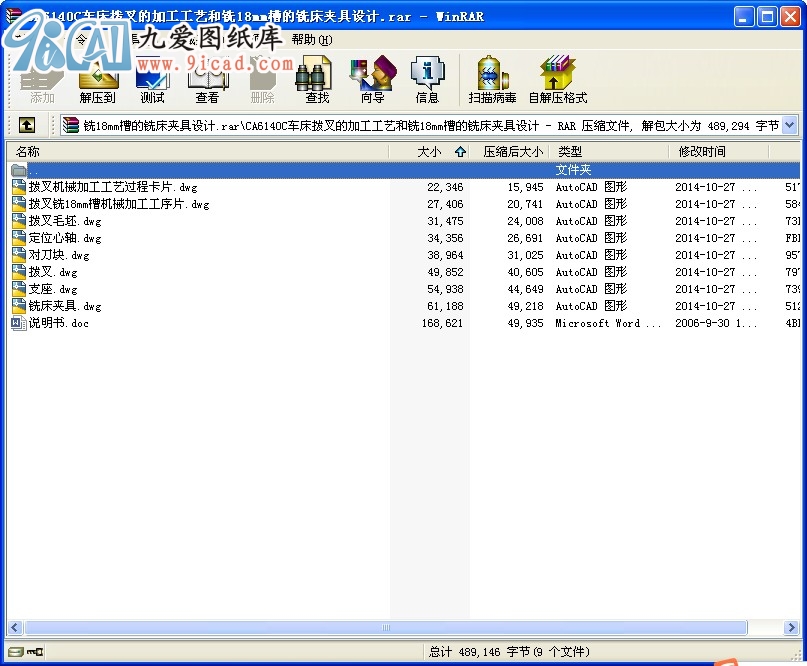Viewport: 807px width, 666px height.
Task: Expand the archive path dropdown
Action: tap(789, 125)
